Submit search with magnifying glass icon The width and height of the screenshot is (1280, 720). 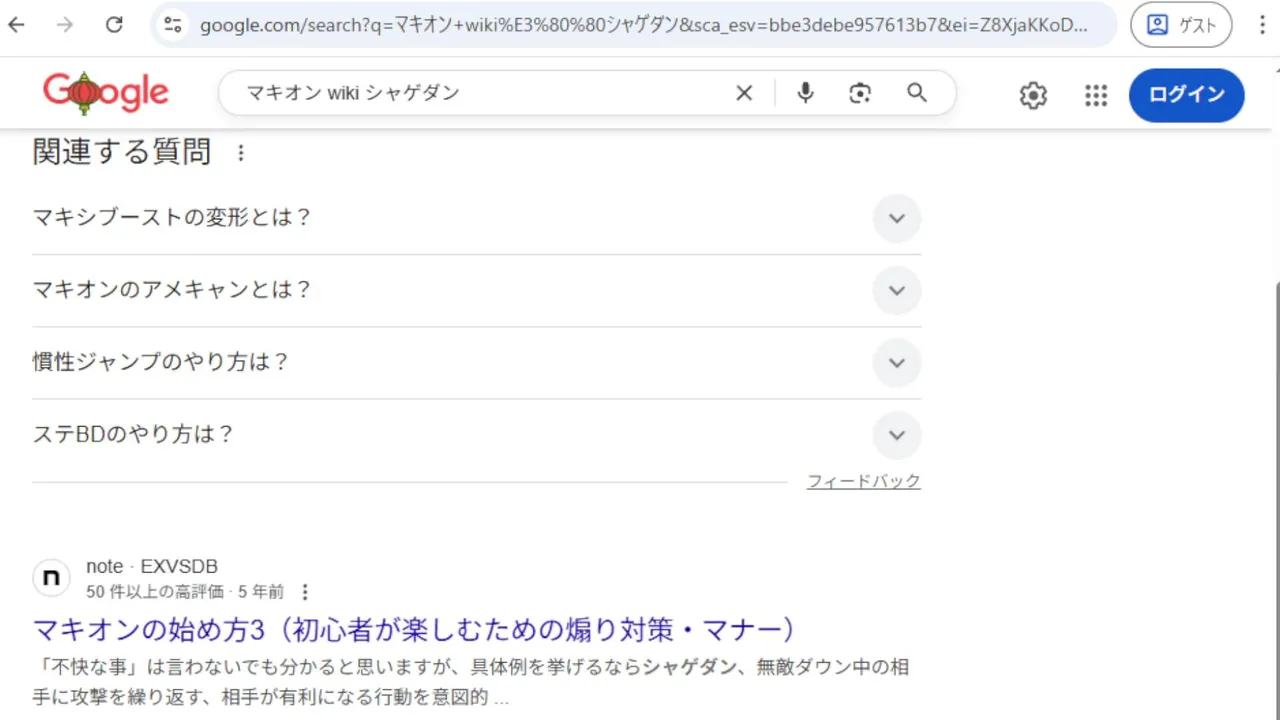click(917, 93)
